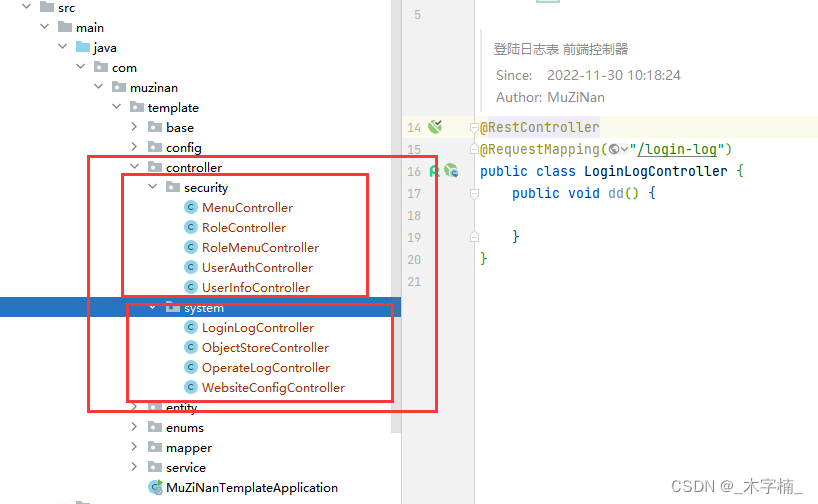This screenshot has height=504, width=818.
Task: Click line number 18 in the gutter
Action: pyautogui.click(x=414, y=215)
